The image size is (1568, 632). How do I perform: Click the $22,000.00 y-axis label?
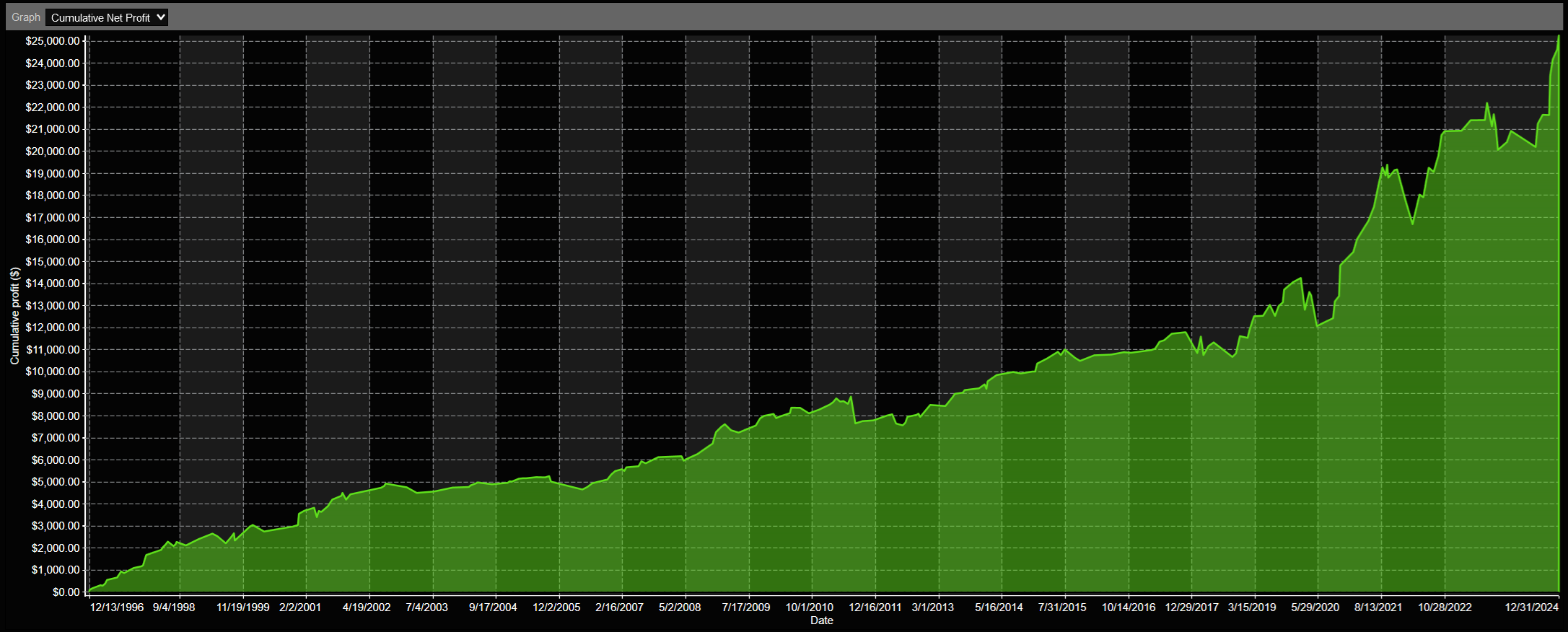click(x=53, y=107)
